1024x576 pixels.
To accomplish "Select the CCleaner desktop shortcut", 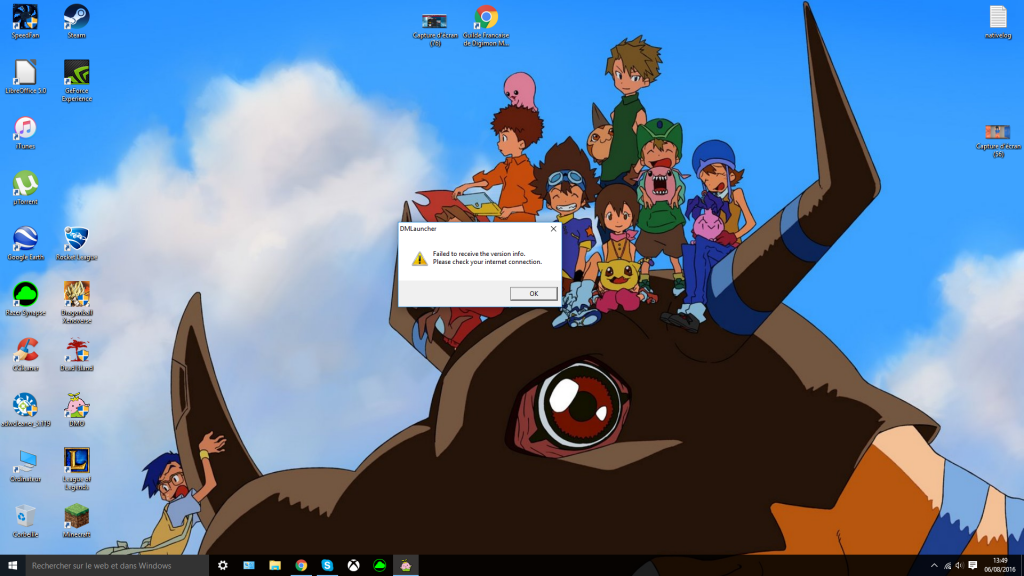I will [25, 355].
